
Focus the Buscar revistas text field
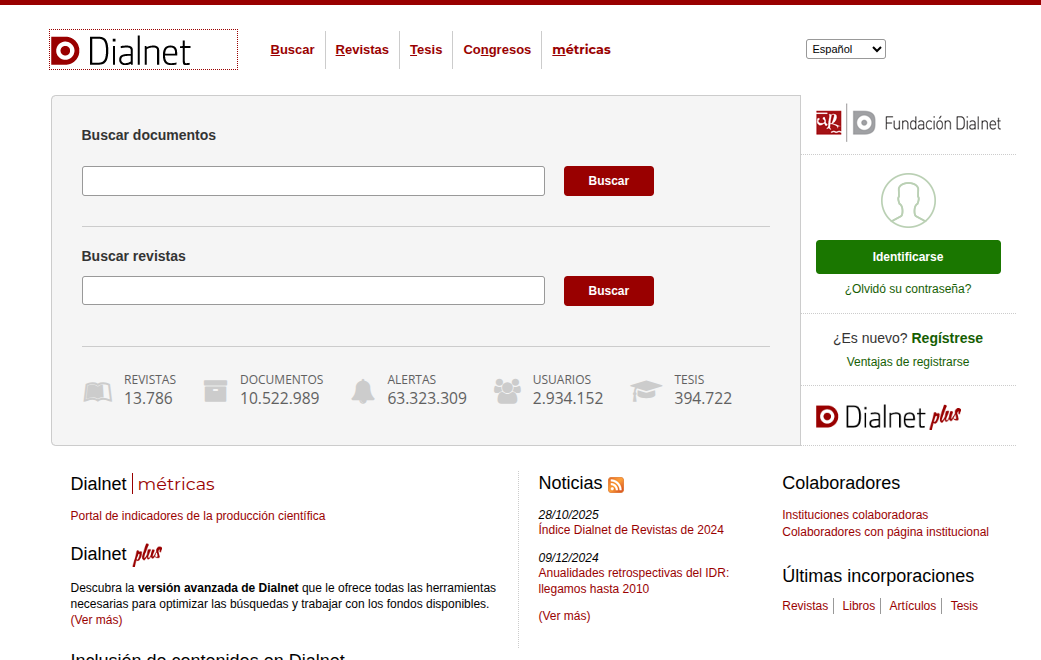click(313, 291)
